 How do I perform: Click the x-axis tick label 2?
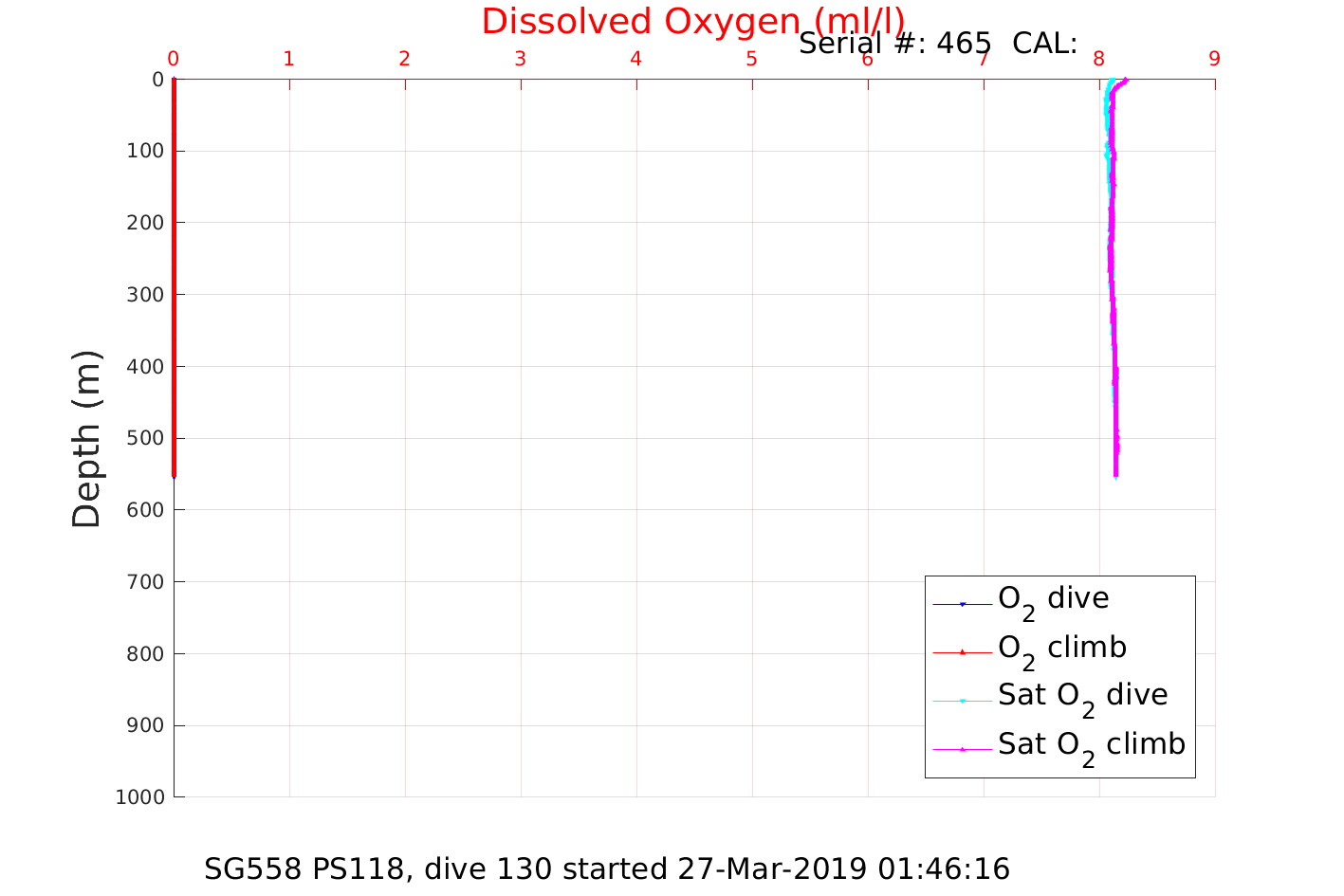tap(404, 59)
